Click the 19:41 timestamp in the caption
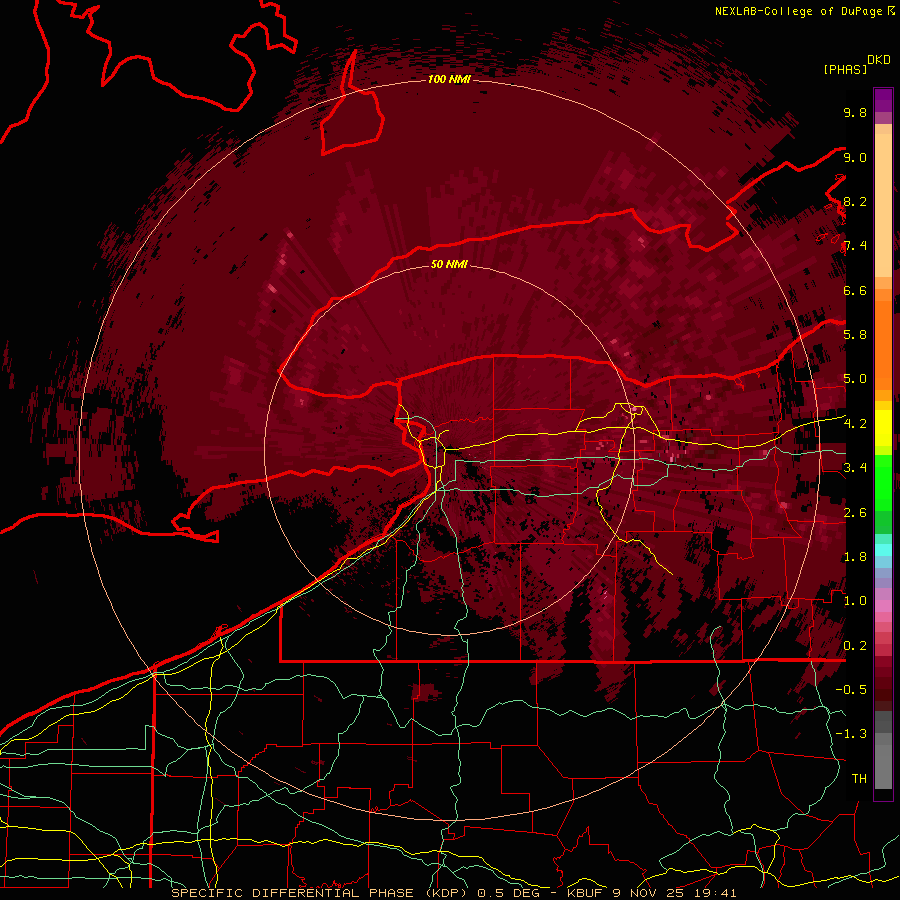This screenshot has width=900, height=900. (717, 893)
